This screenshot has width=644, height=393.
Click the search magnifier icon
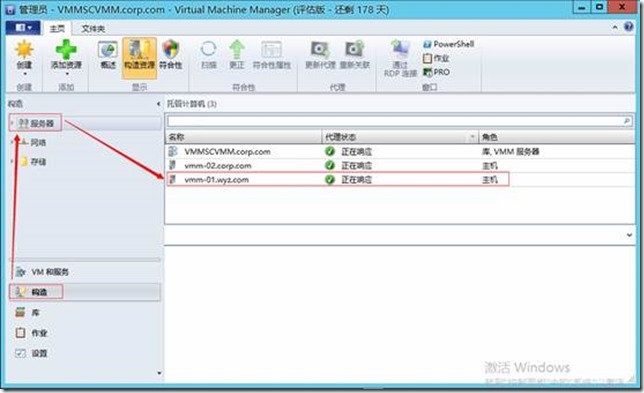(x=627, y=121)
